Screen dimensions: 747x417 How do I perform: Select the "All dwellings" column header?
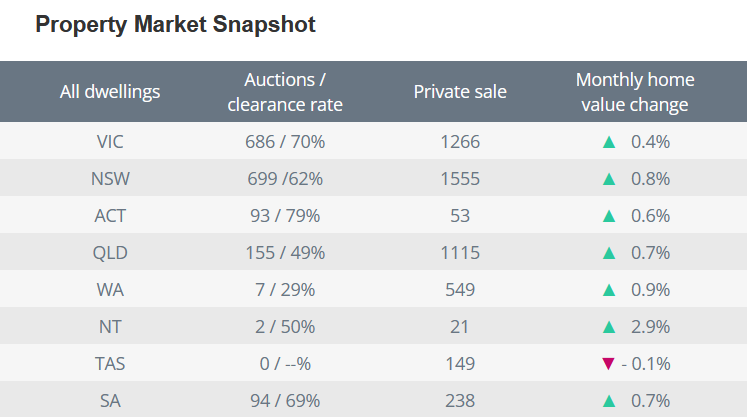coord(110,92)
